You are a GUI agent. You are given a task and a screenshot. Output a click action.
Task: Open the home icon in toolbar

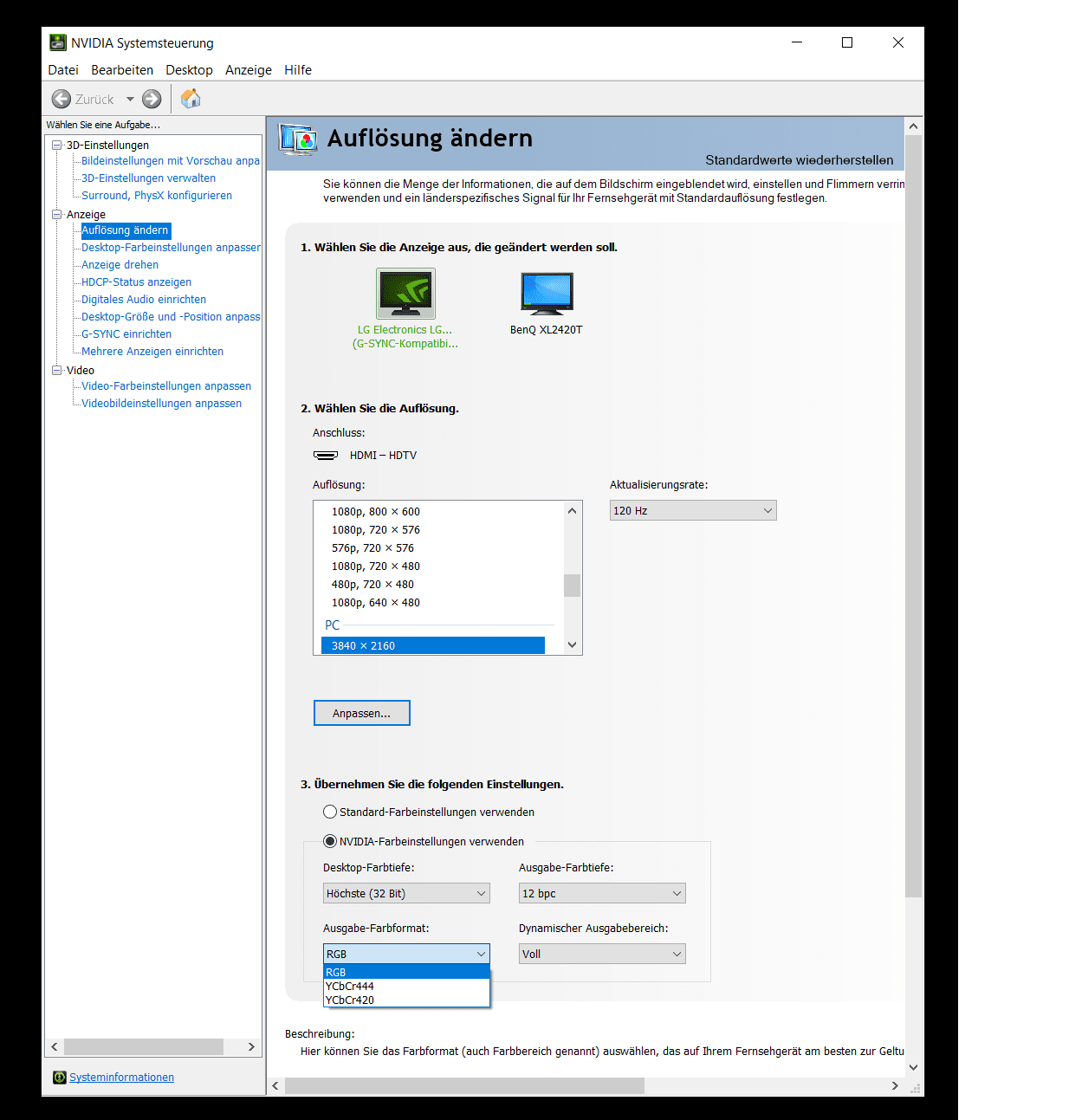[x=191, y=99]
